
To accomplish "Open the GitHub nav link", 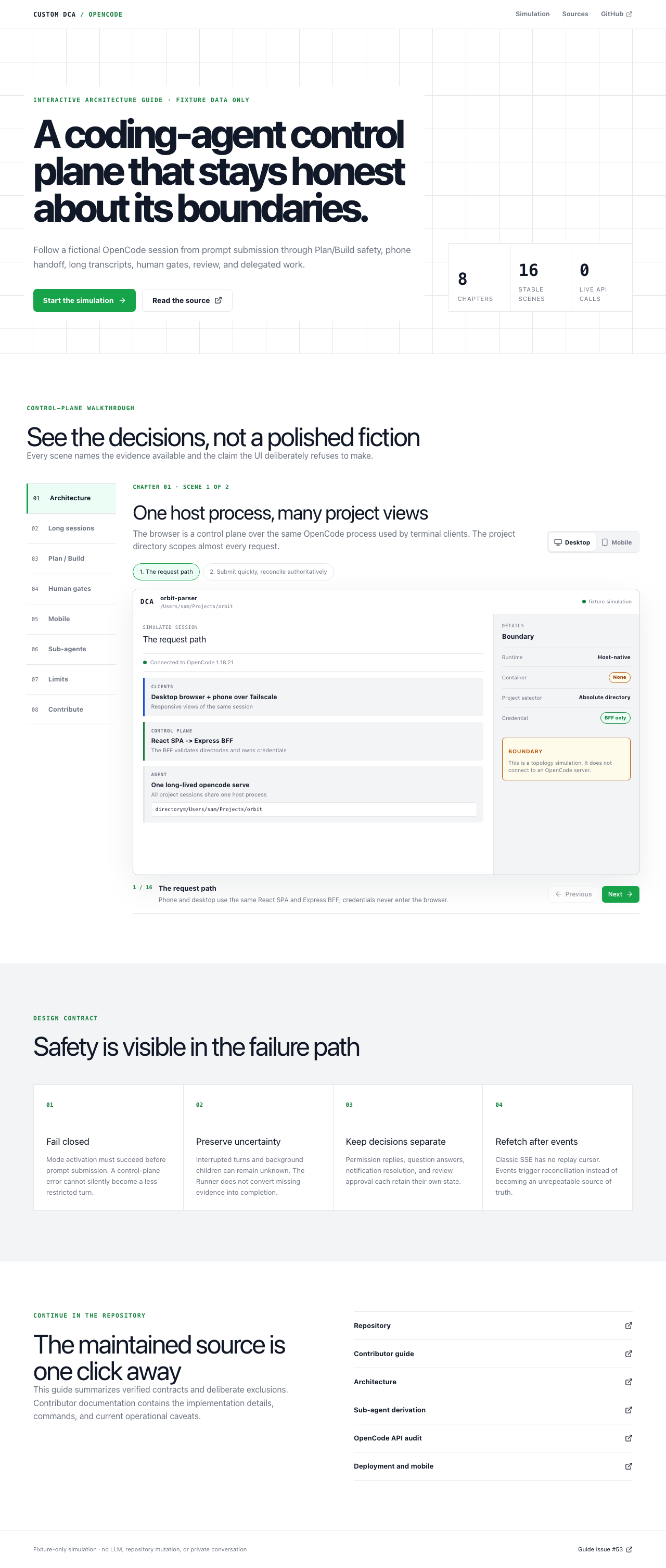I will (x=617, y=14).
